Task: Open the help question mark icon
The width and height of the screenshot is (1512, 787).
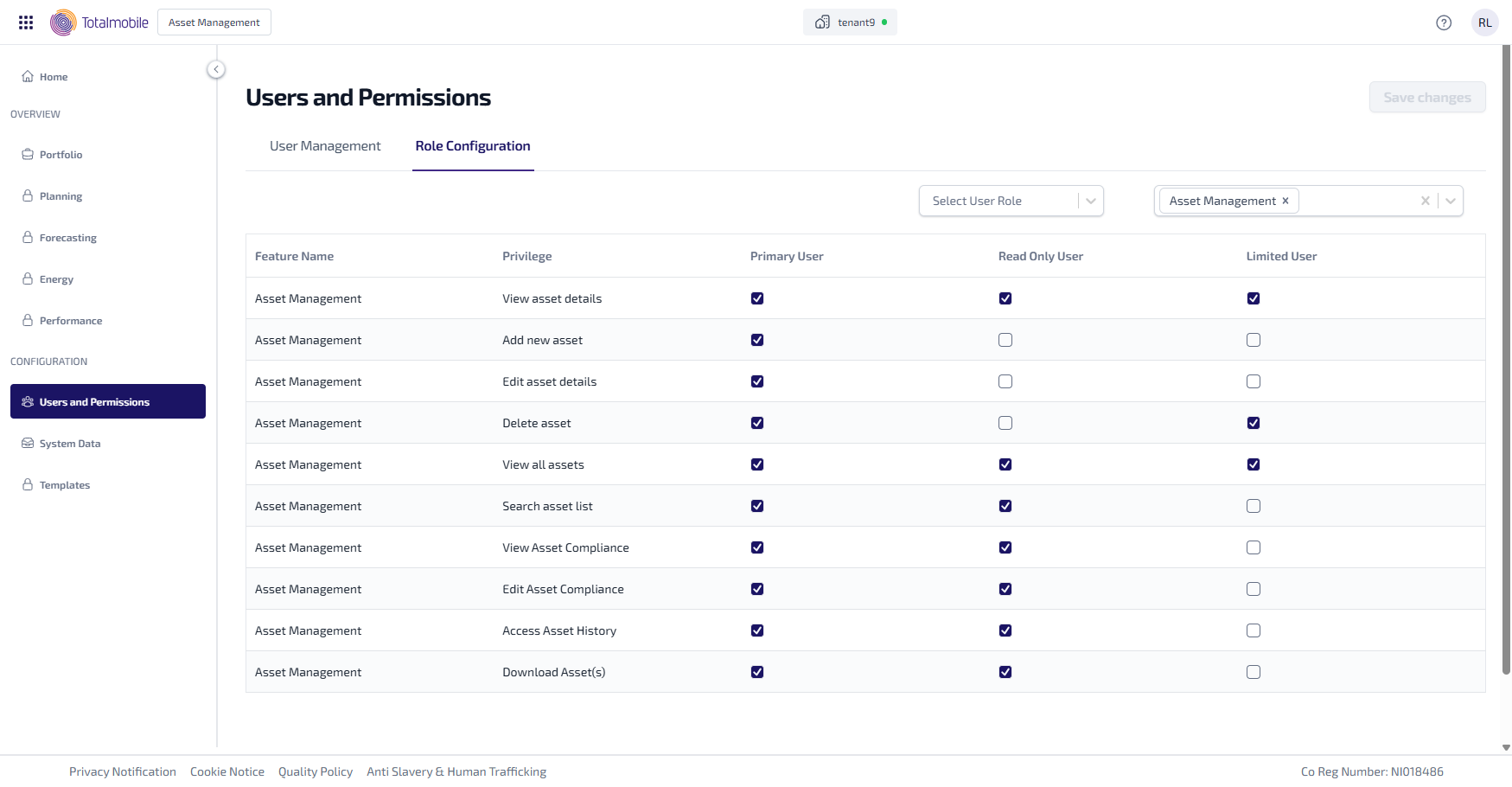Action: pos(1443,22)
